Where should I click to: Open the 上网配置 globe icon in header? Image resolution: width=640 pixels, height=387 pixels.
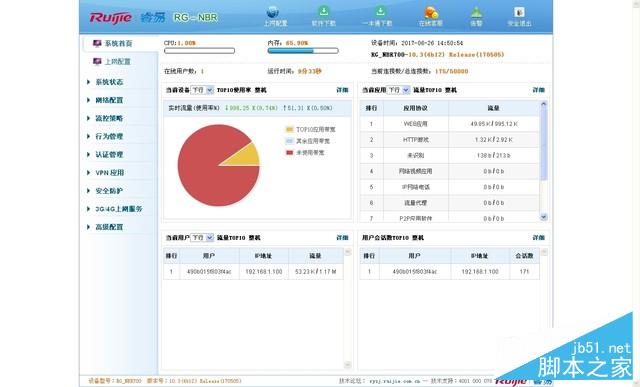(273, 11)
